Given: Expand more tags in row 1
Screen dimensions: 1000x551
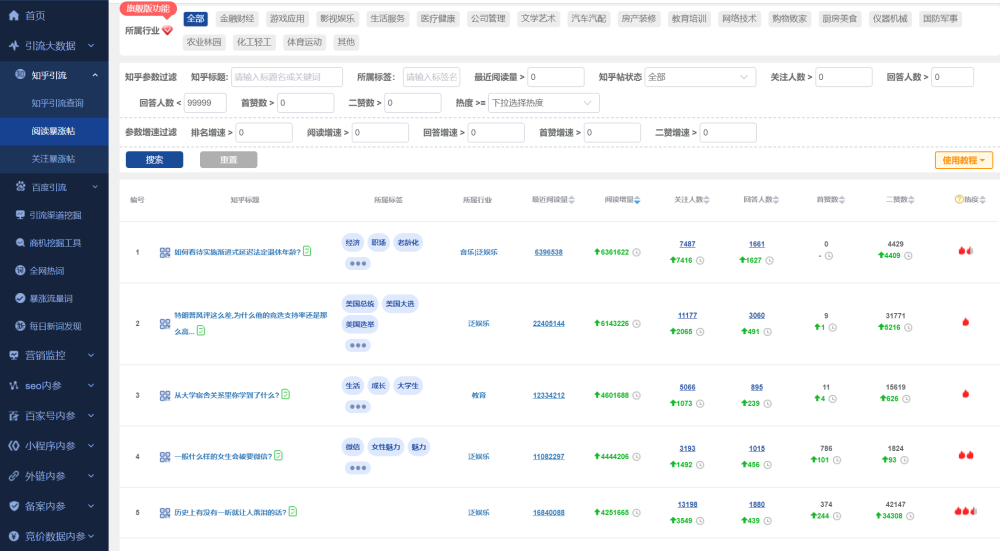Looking at the screenshot, I should 358,263.
